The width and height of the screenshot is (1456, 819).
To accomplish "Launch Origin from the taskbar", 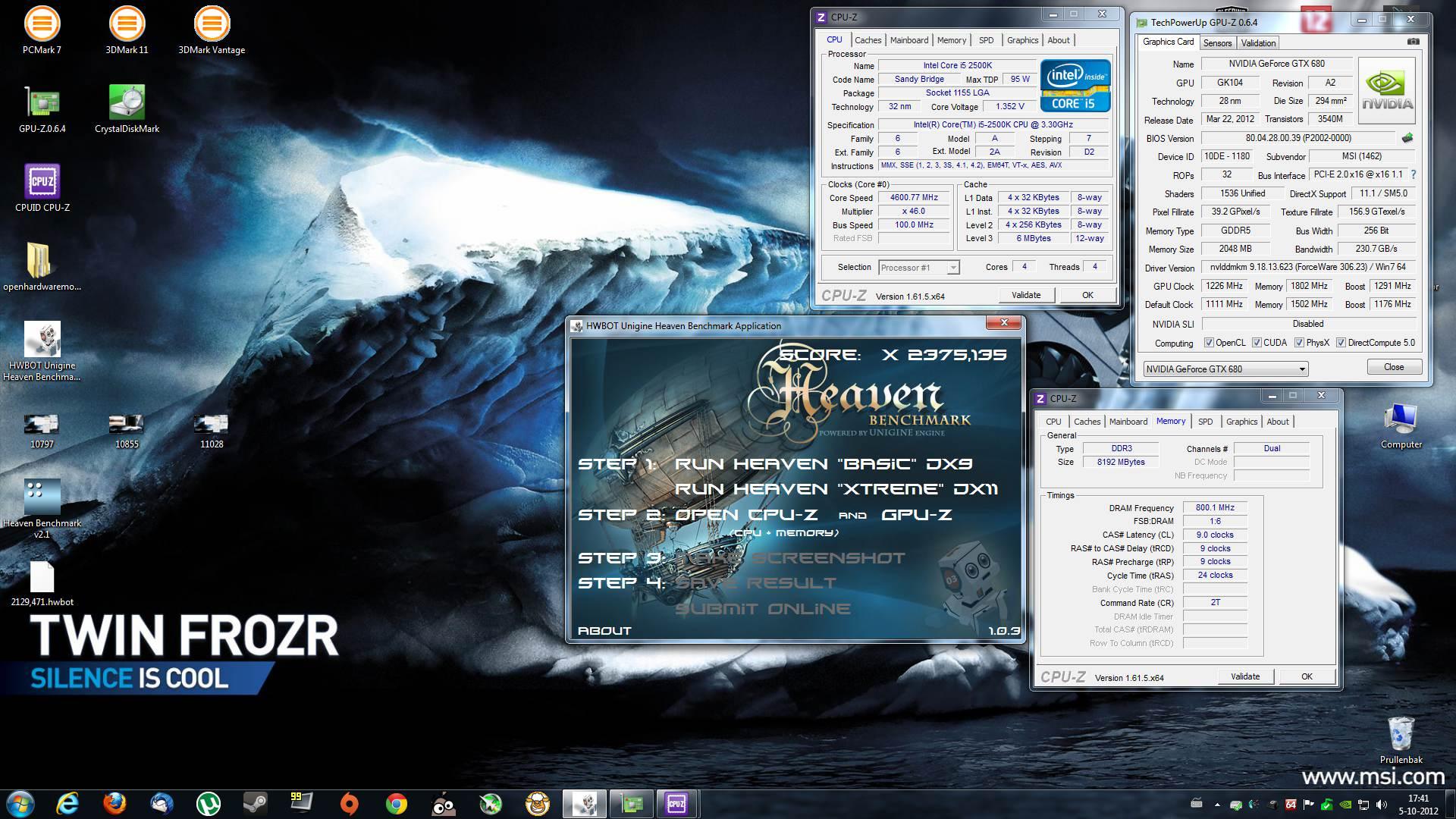I will click(350, 803).
